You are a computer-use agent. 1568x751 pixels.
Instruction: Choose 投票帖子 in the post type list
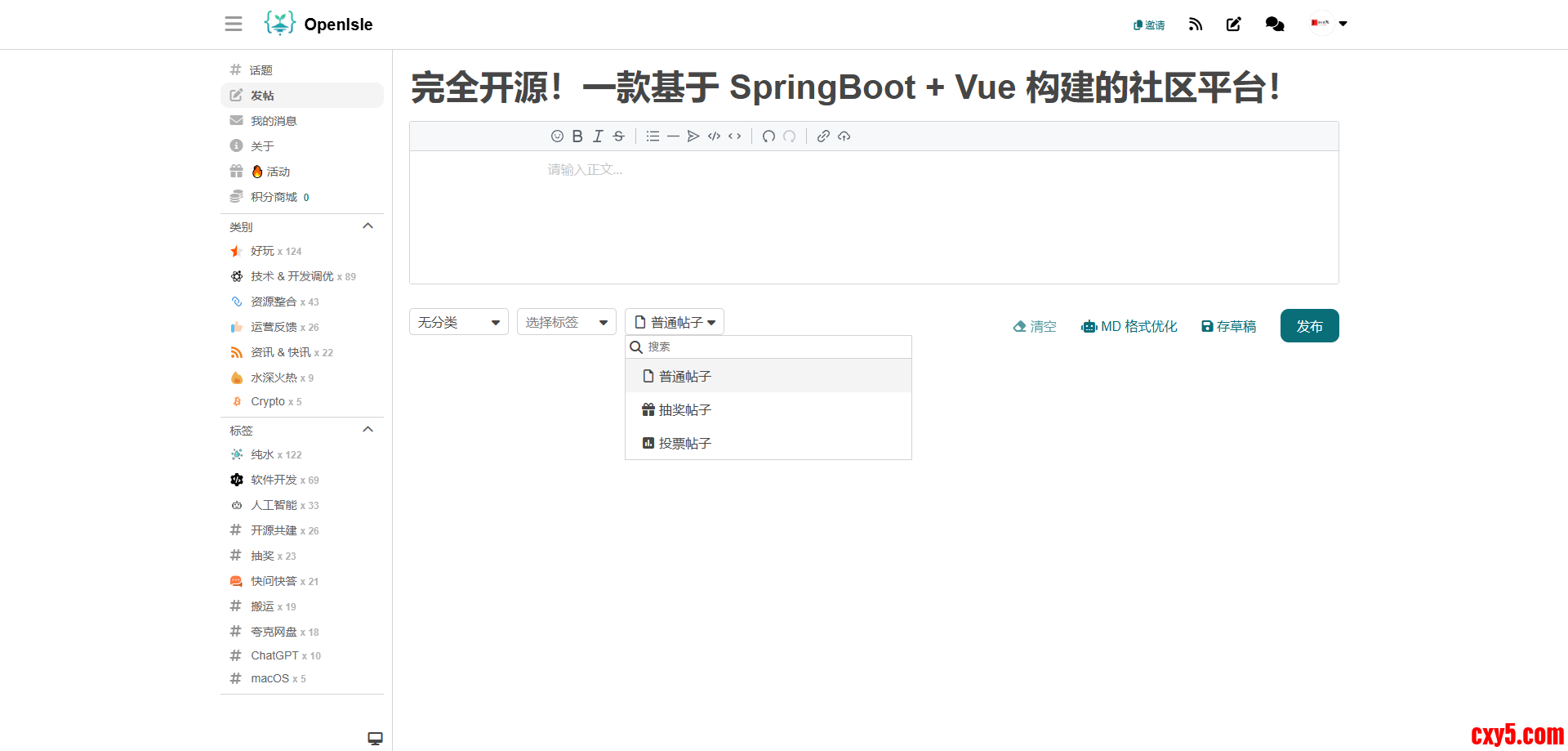(684, 444)
